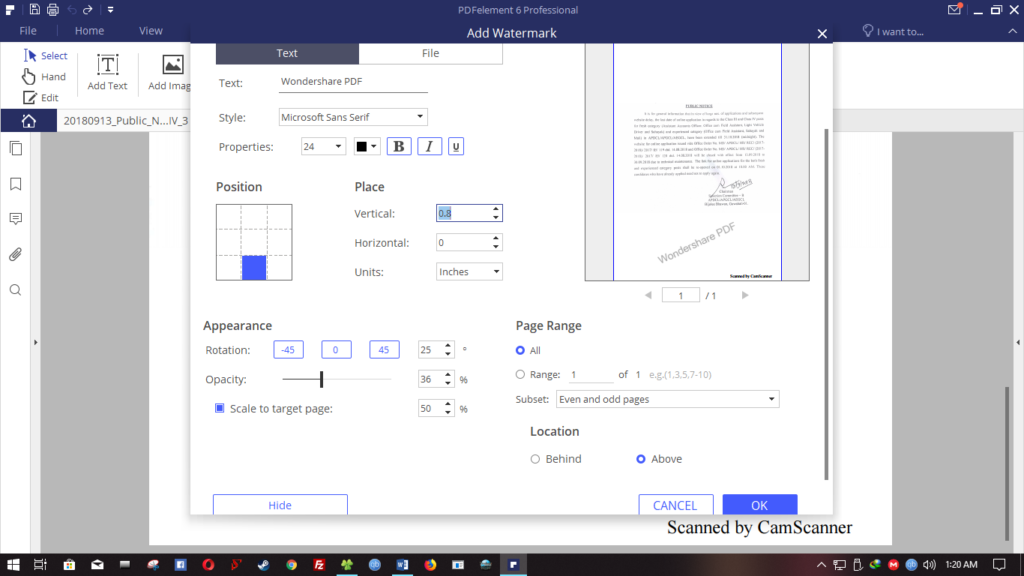The height and width of the screenshot is (576, 1024).
Task: Open the page thumbnails panel
Action: tap(16, 148)
